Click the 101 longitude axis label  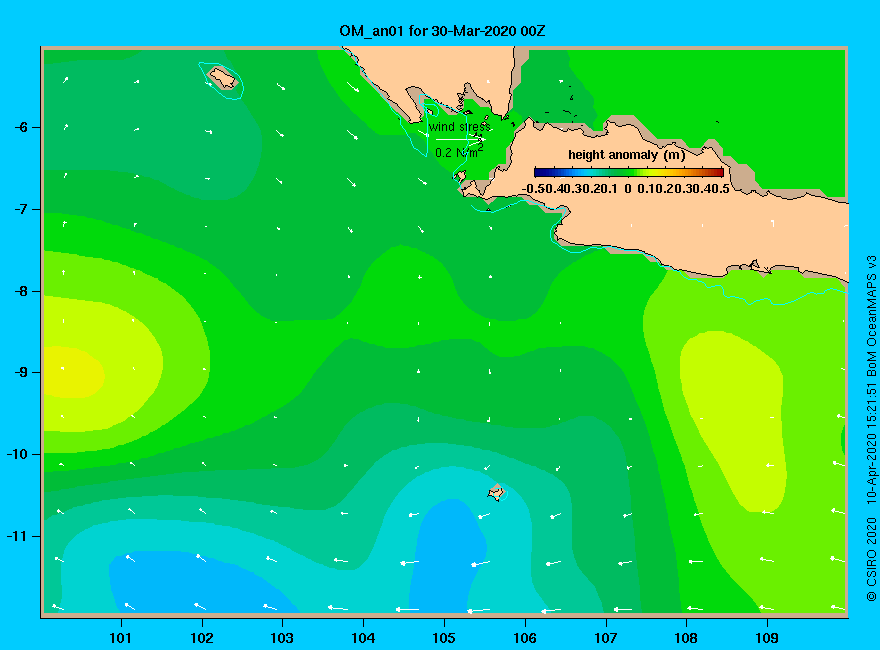coord(120,638)
